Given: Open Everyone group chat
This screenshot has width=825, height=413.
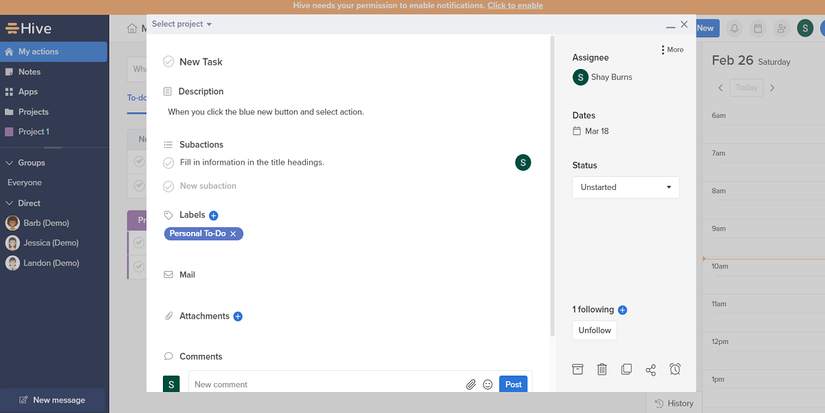Looking at the screenshot, I should 25,183.
